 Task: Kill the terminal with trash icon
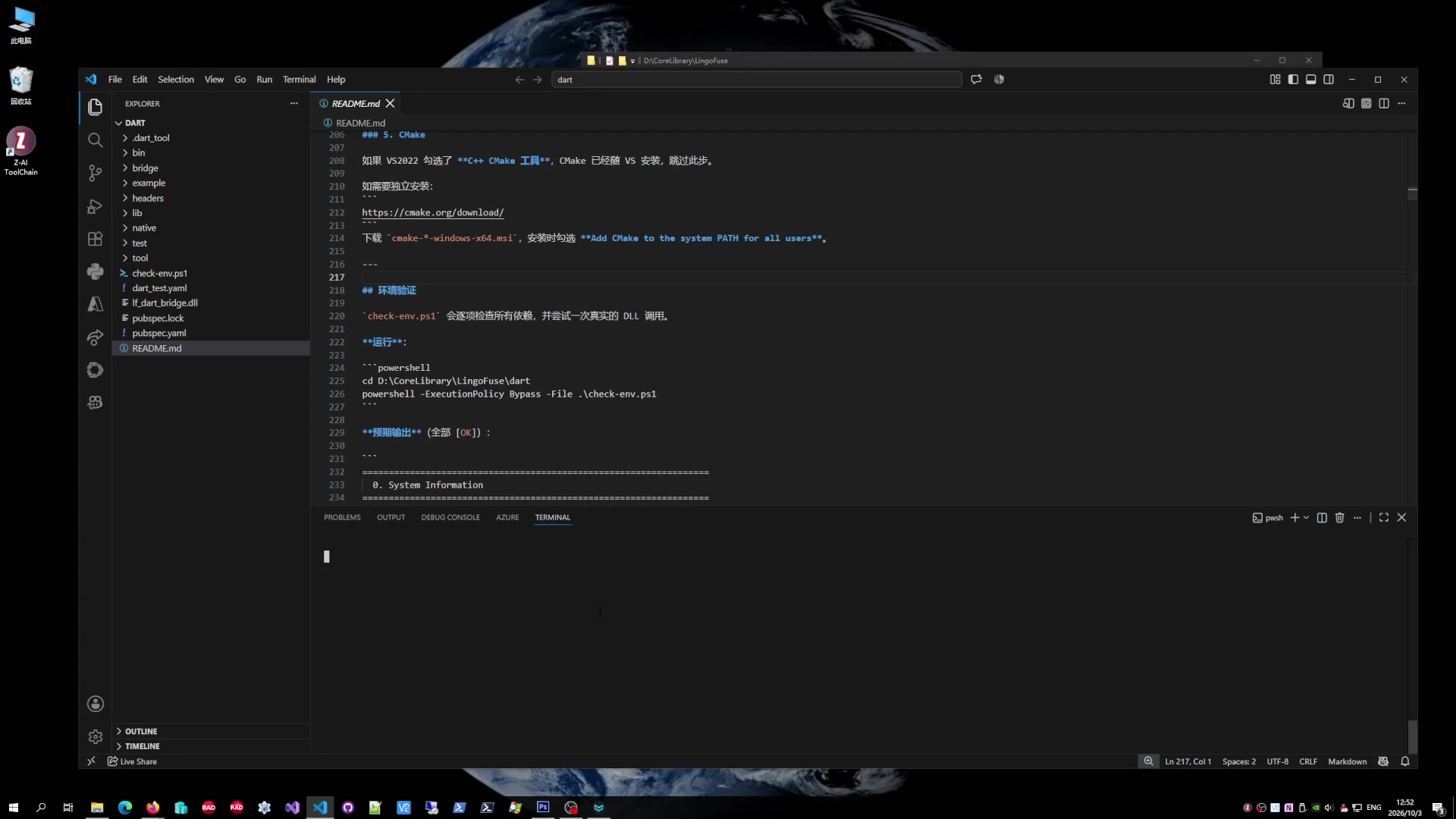click(x=1339, y=517)
